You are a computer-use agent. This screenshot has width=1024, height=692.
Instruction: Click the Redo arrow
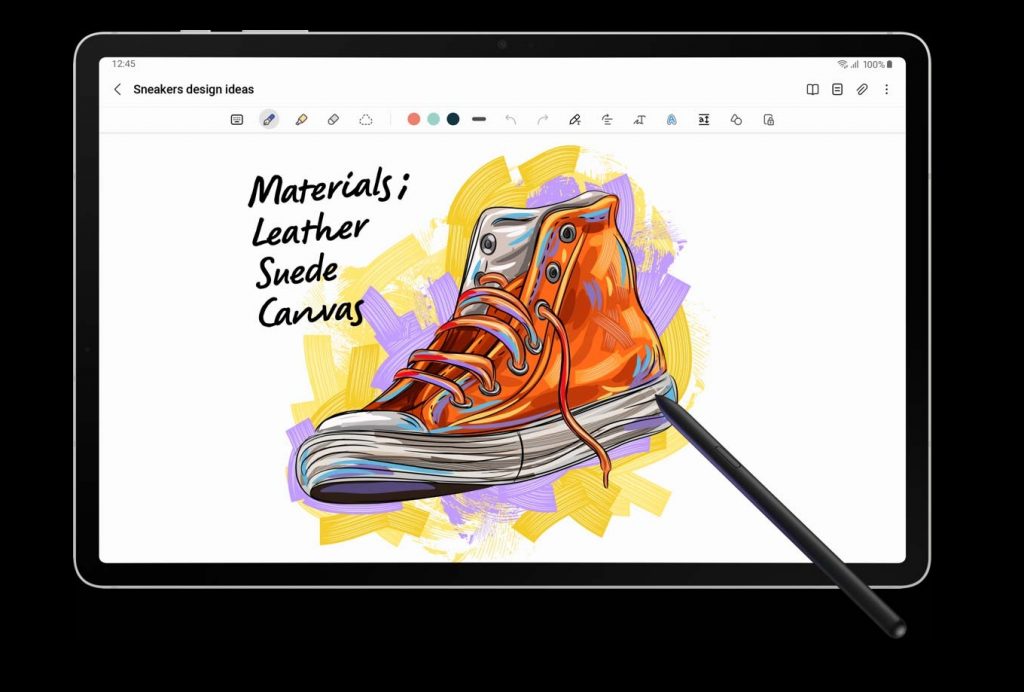tap(542, 119)
